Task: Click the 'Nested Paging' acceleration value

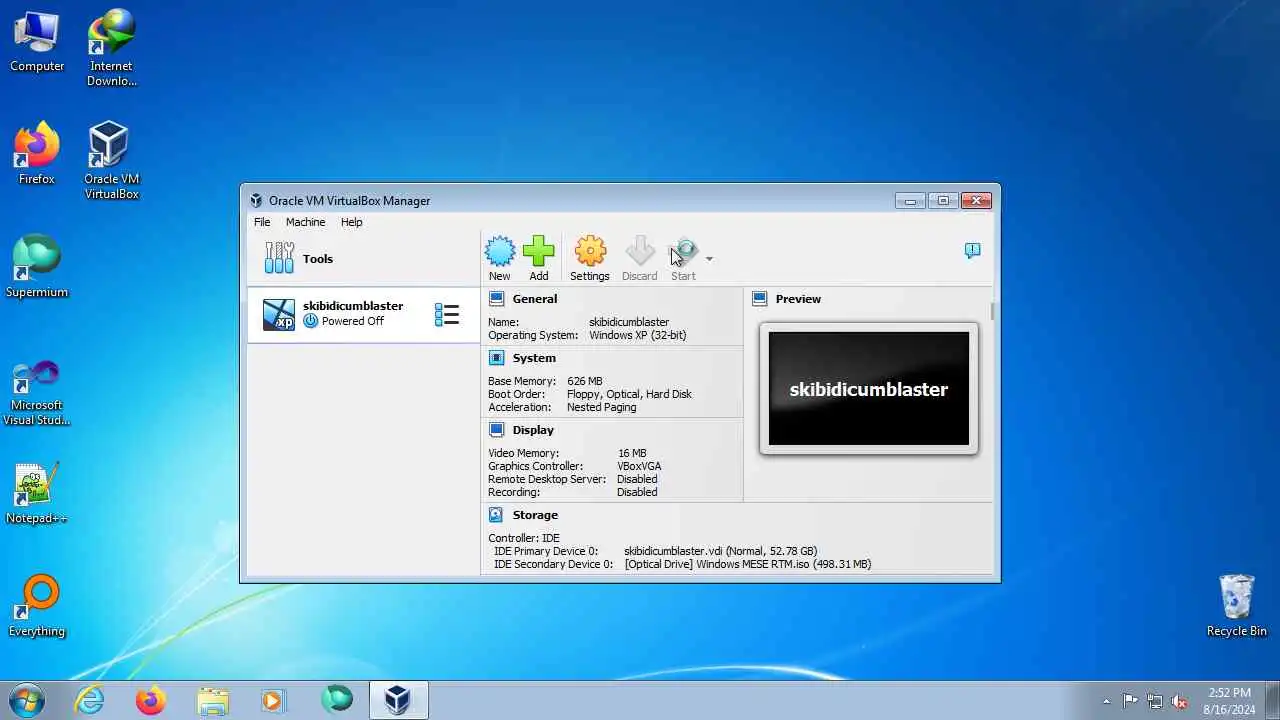Action: pos(601,407)
